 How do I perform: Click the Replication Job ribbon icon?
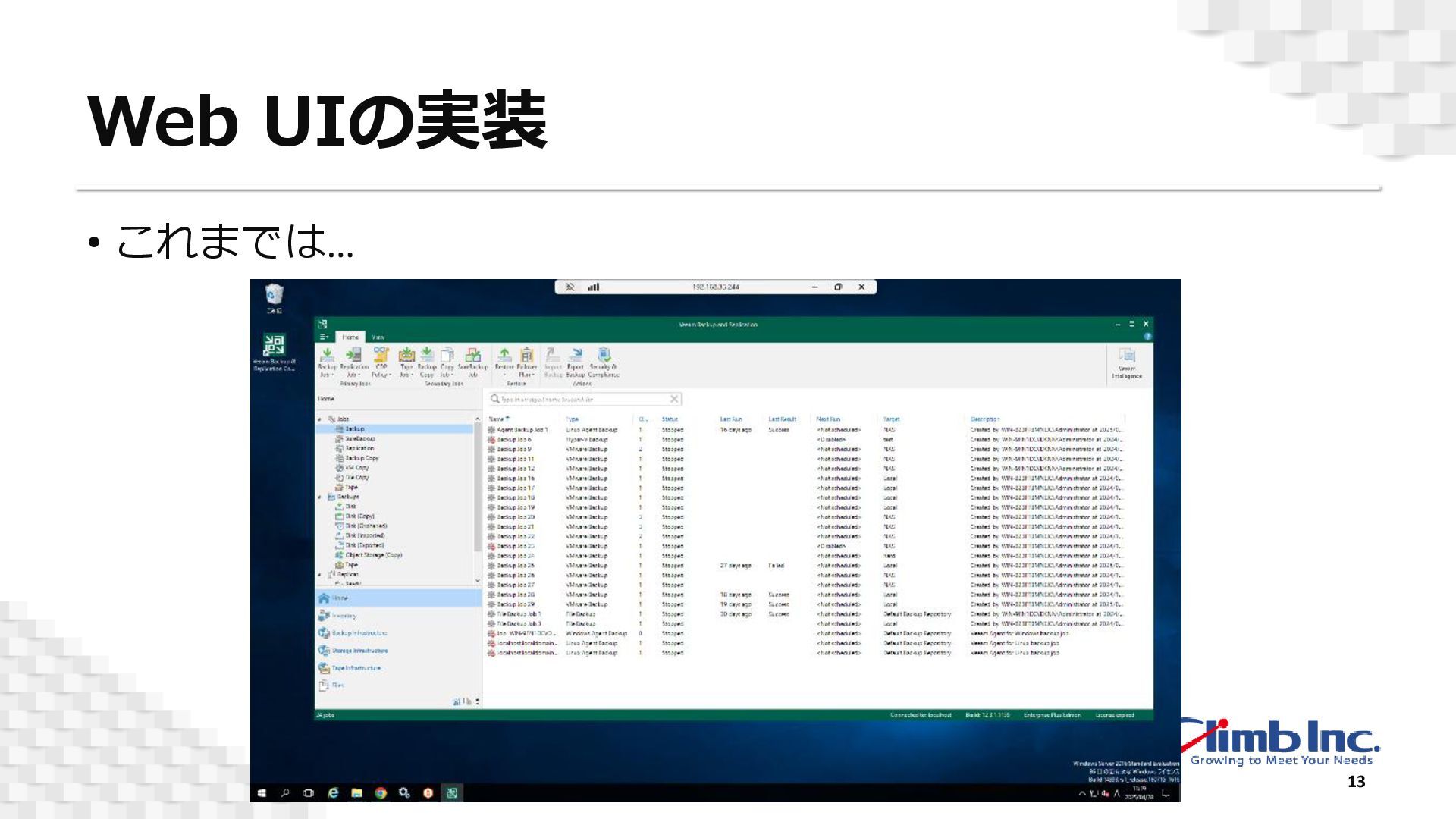coord(353,356)
